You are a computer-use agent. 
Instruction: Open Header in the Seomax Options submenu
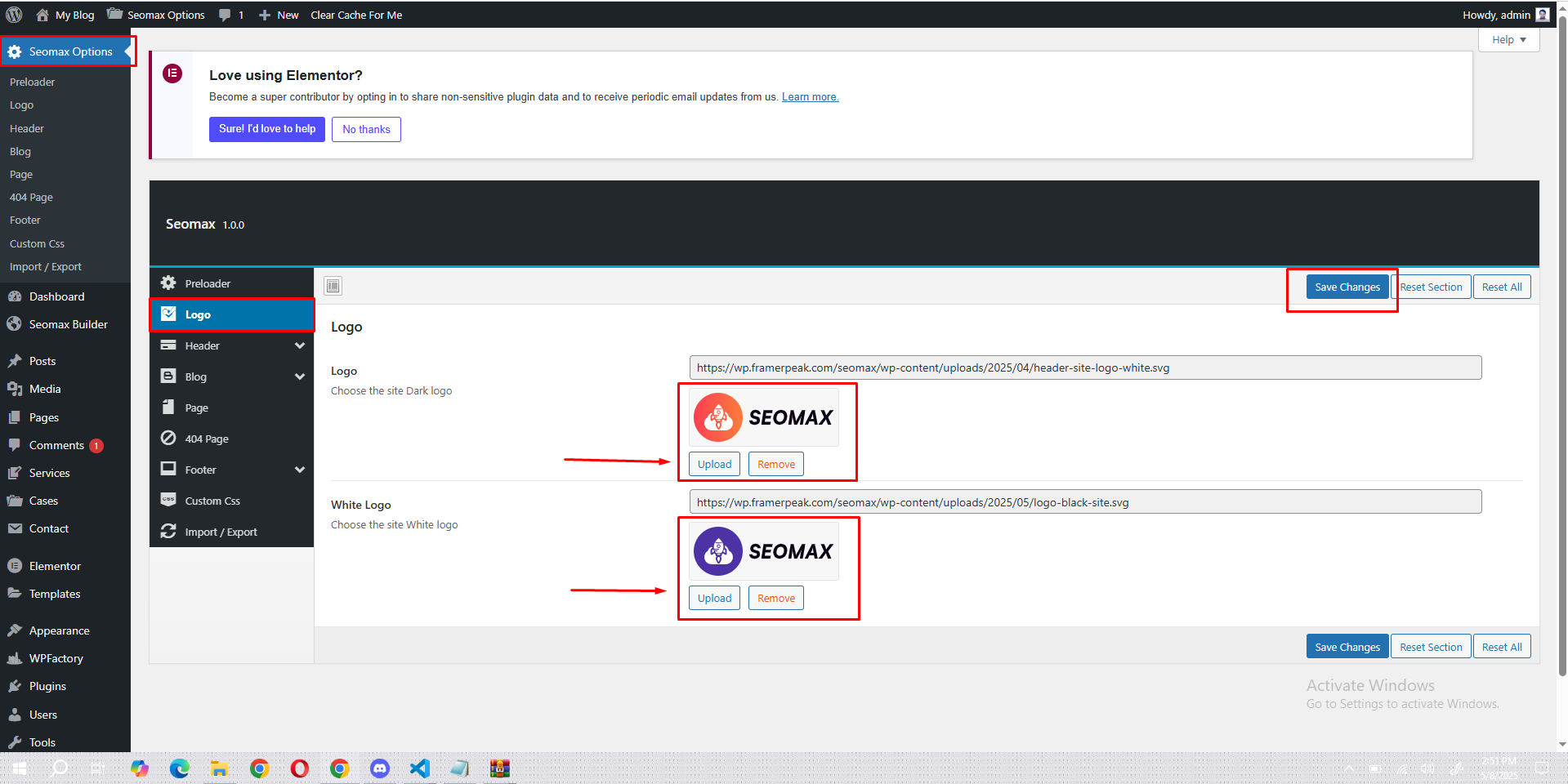click(x=27, y=128)
